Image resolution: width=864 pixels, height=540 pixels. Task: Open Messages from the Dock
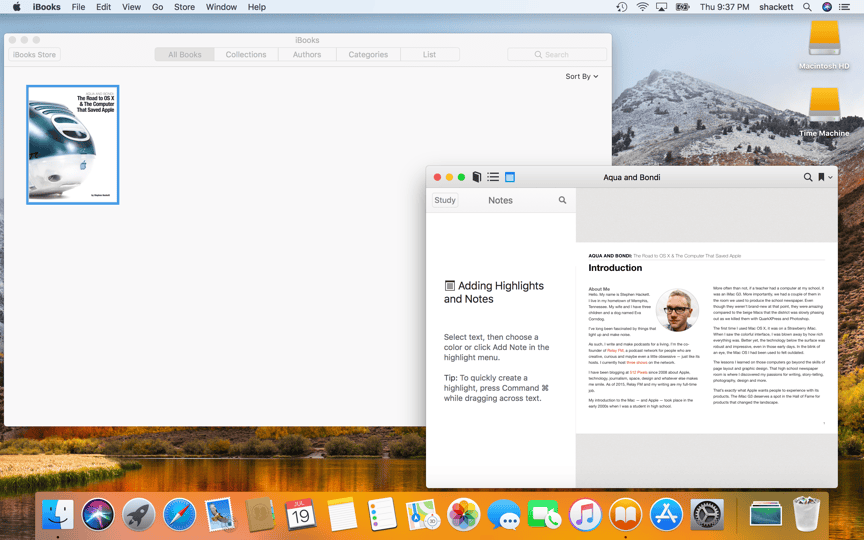coord(503,515)
